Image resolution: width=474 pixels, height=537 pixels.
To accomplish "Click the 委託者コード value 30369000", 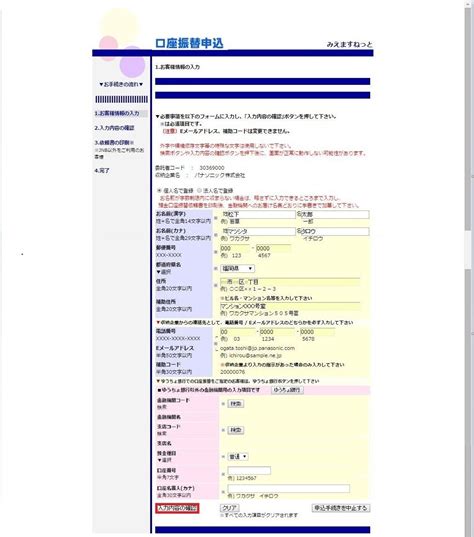I will 212,168.
